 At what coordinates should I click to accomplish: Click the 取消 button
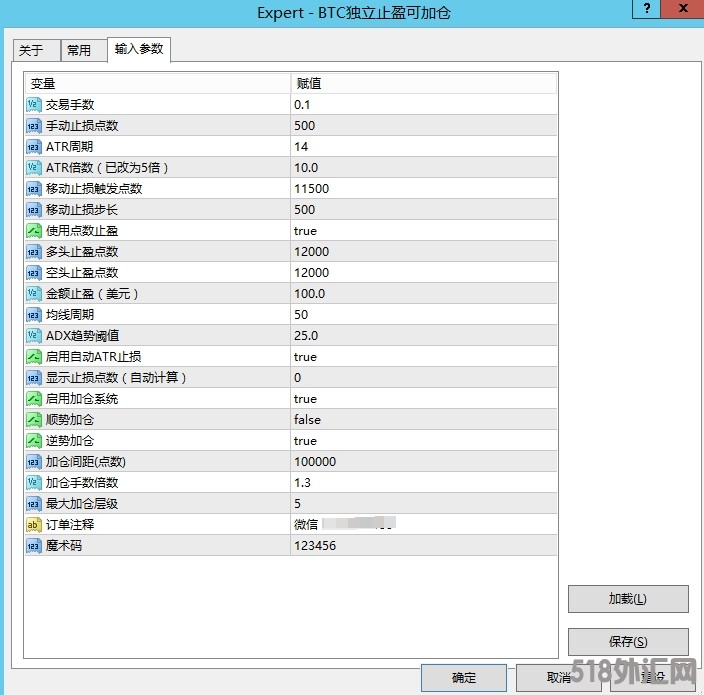click(559, 677)
